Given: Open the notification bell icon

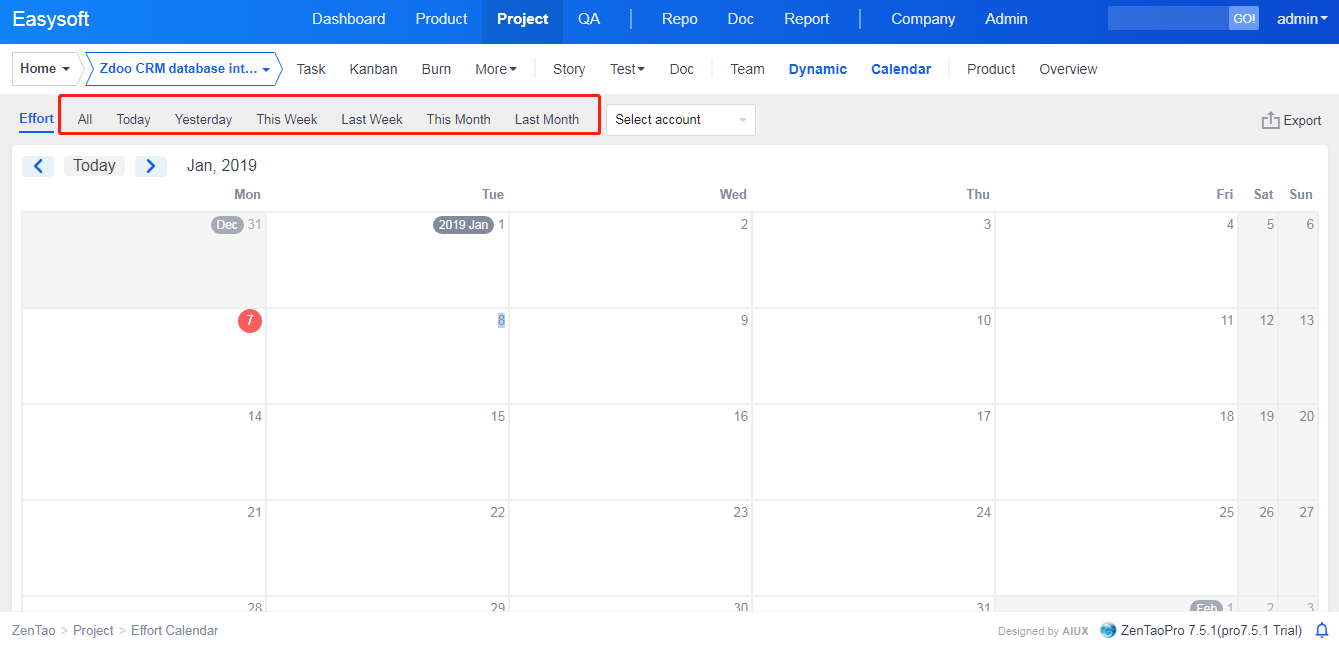Looking at the screenshot, I should pos(1321,630).
